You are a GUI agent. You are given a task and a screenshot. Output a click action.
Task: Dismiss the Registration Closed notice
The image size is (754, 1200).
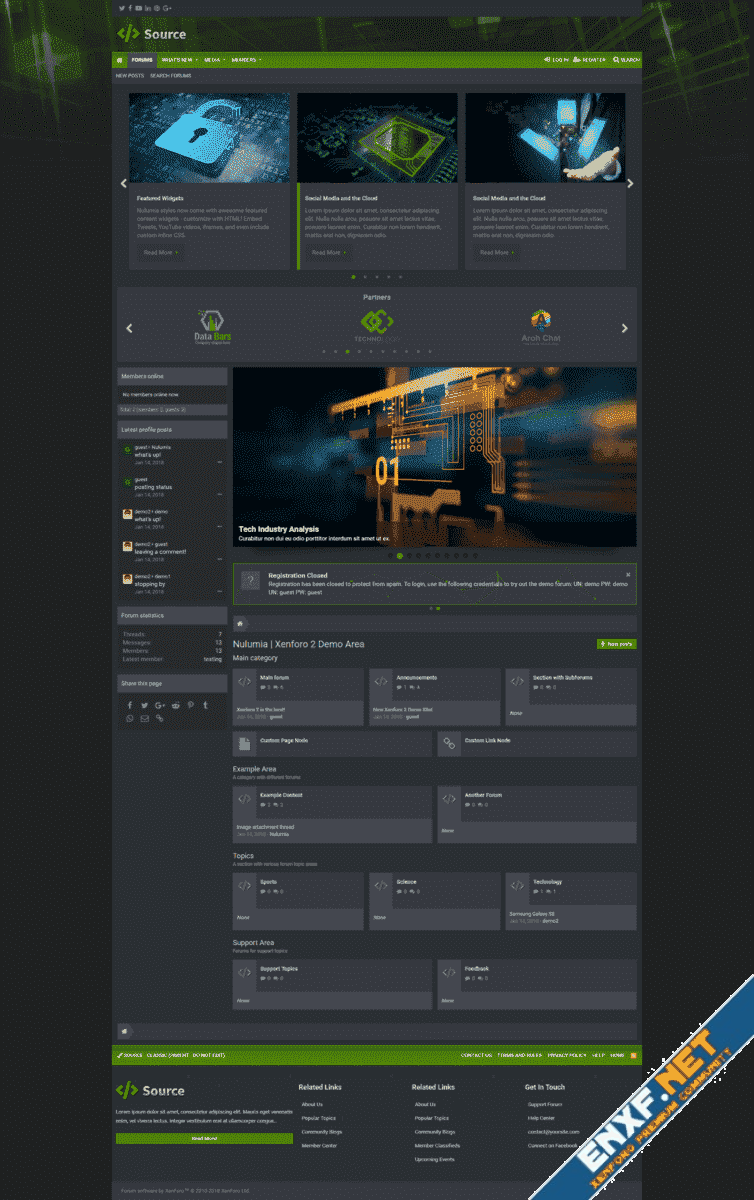(x=628, y=575)
